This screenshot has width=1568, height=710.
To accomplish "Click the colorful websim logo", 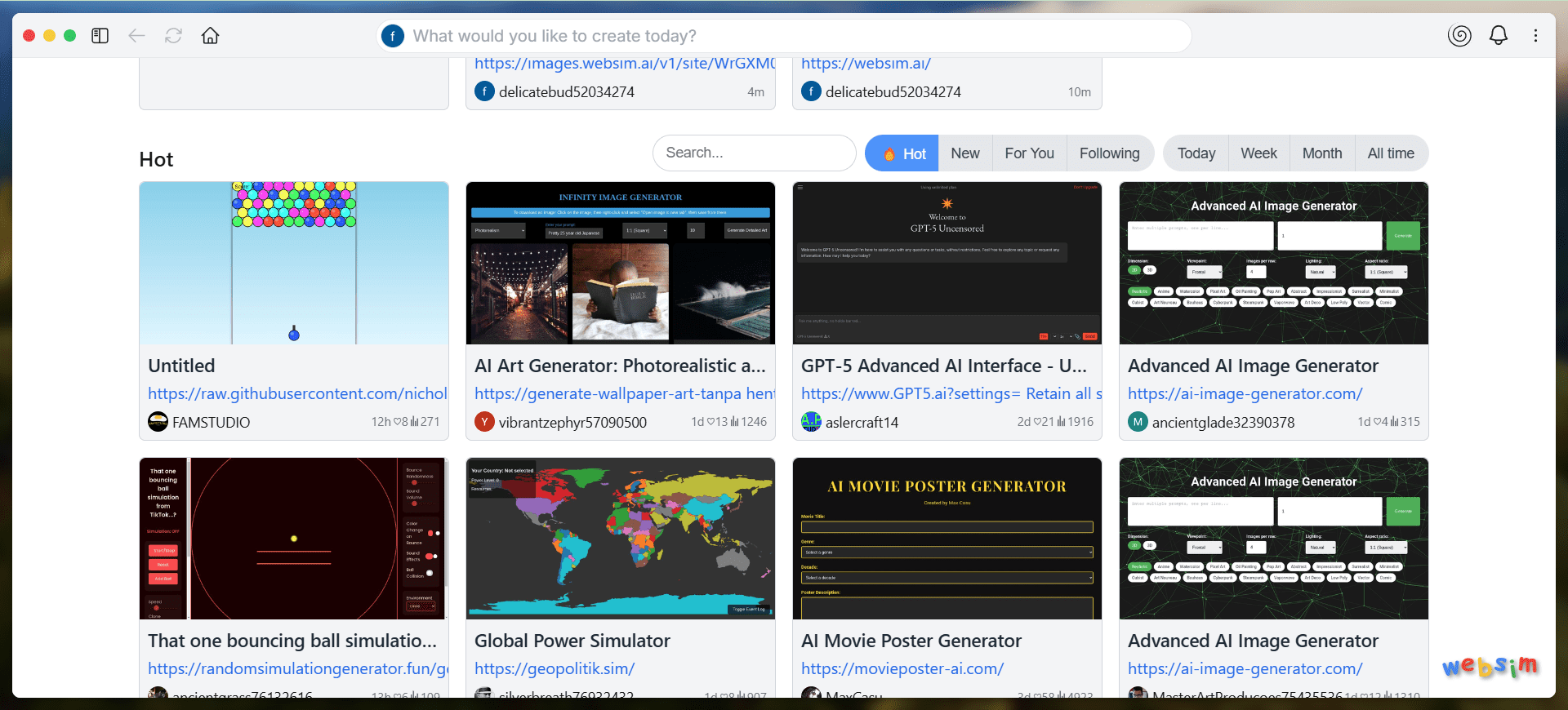I will pyautogui.click(x=1490, y=666).
